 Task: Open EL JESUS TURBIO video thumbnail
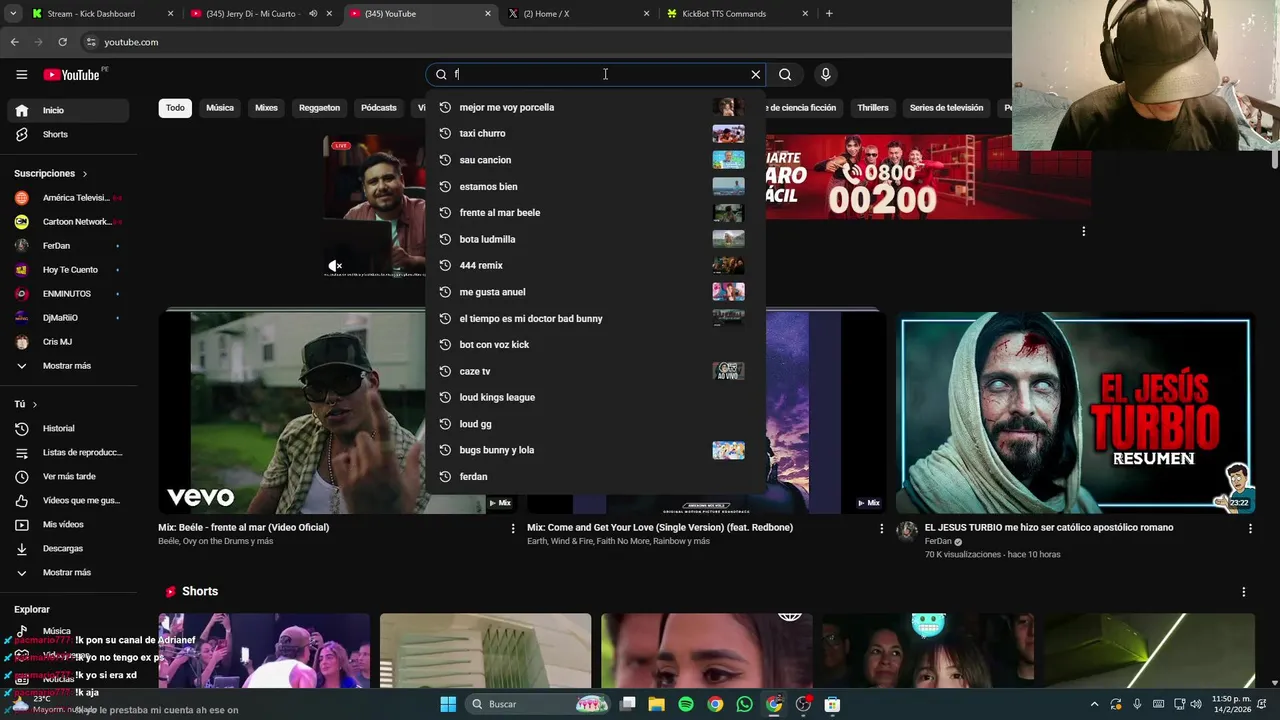[1075, 413]
